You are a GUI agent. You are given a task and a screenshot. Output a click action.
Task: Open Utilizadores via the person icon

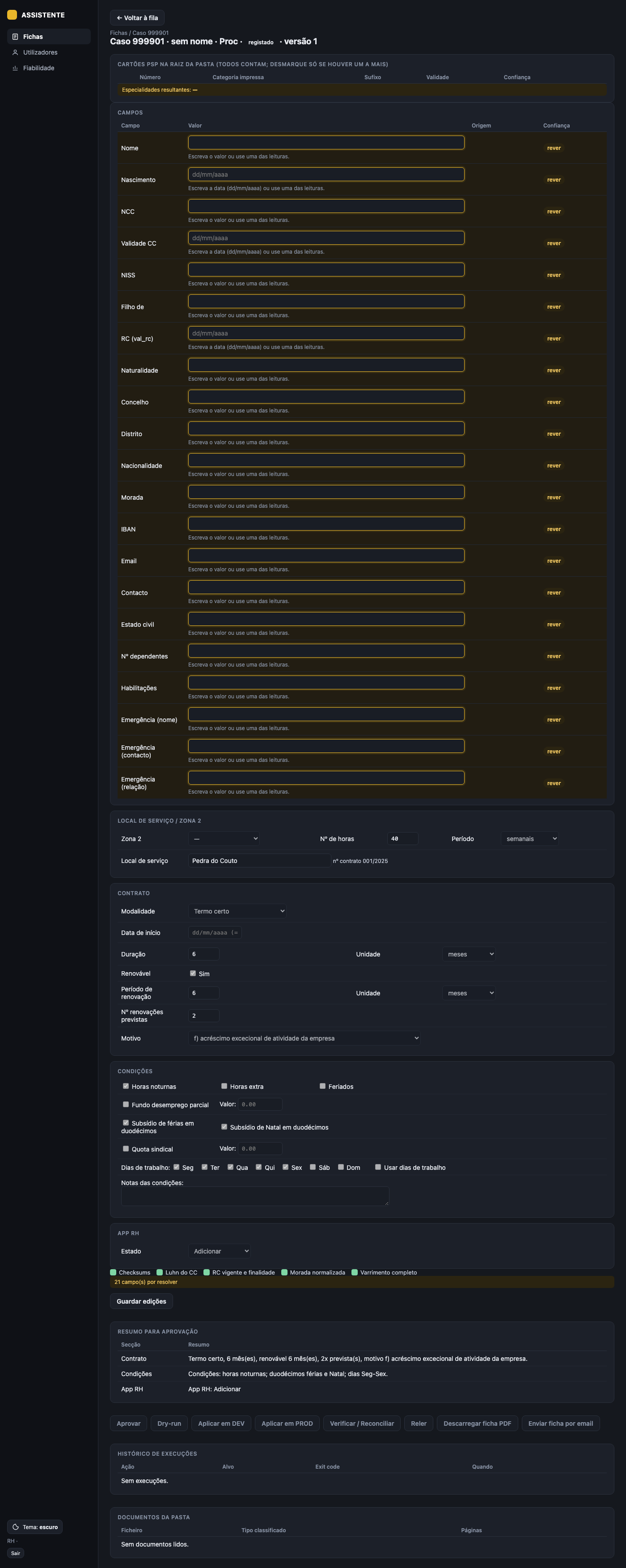[x=15, y=52]
